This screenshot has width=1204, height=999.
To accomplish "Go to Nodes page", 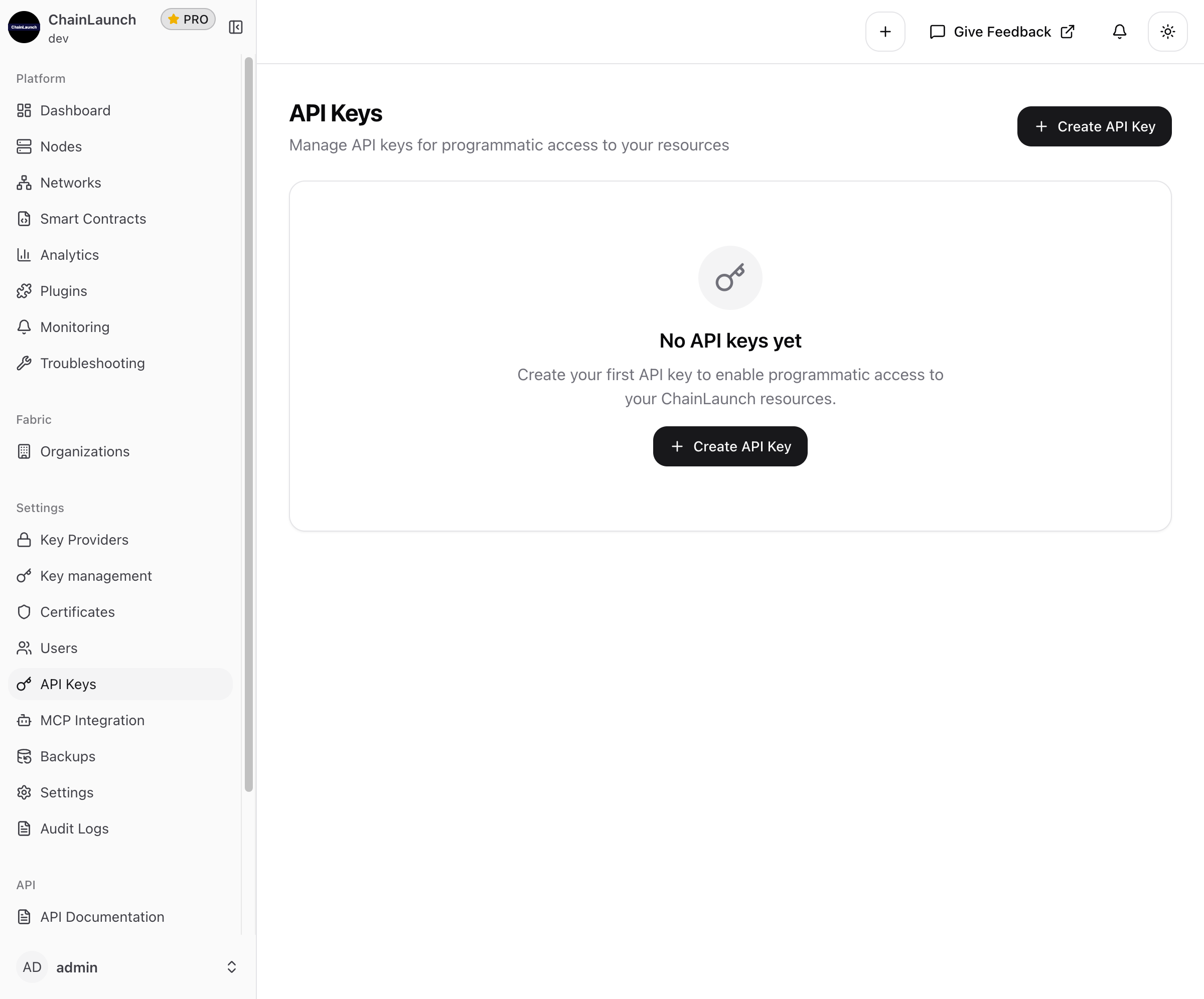I will pos(61,147).
